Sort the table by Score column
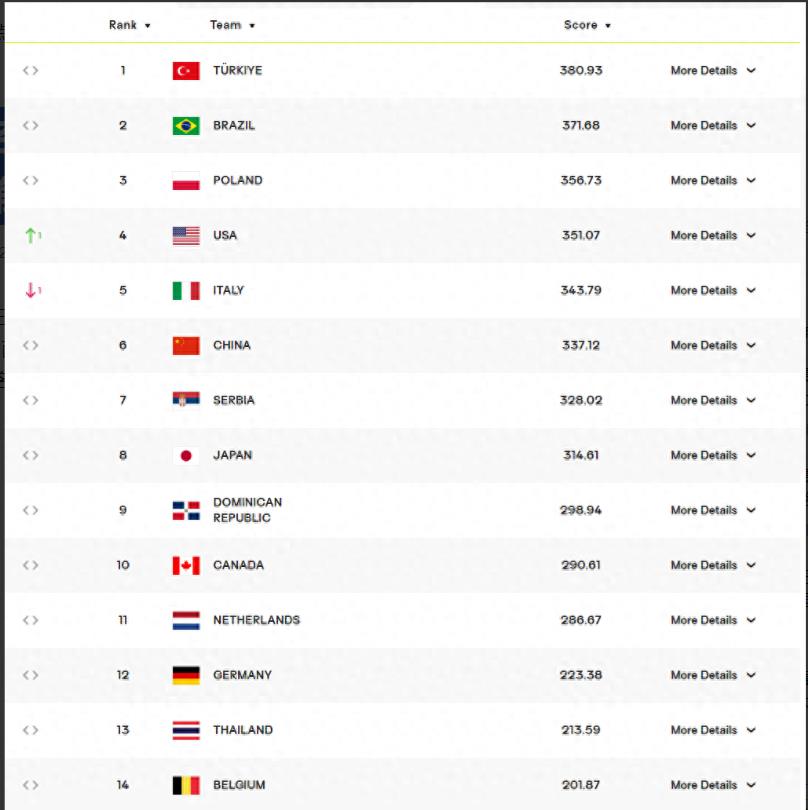Viewport: 808px width, 810px height. point(587,25)
